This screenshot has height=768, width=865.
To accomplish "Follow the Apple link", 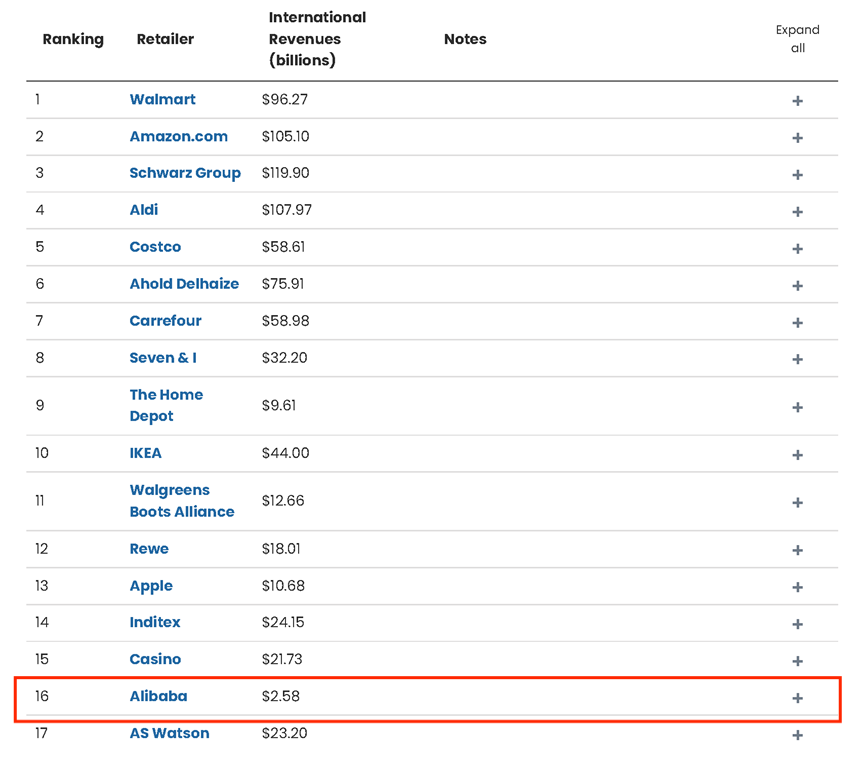I will pyautogui.click(x=151, y=586).
